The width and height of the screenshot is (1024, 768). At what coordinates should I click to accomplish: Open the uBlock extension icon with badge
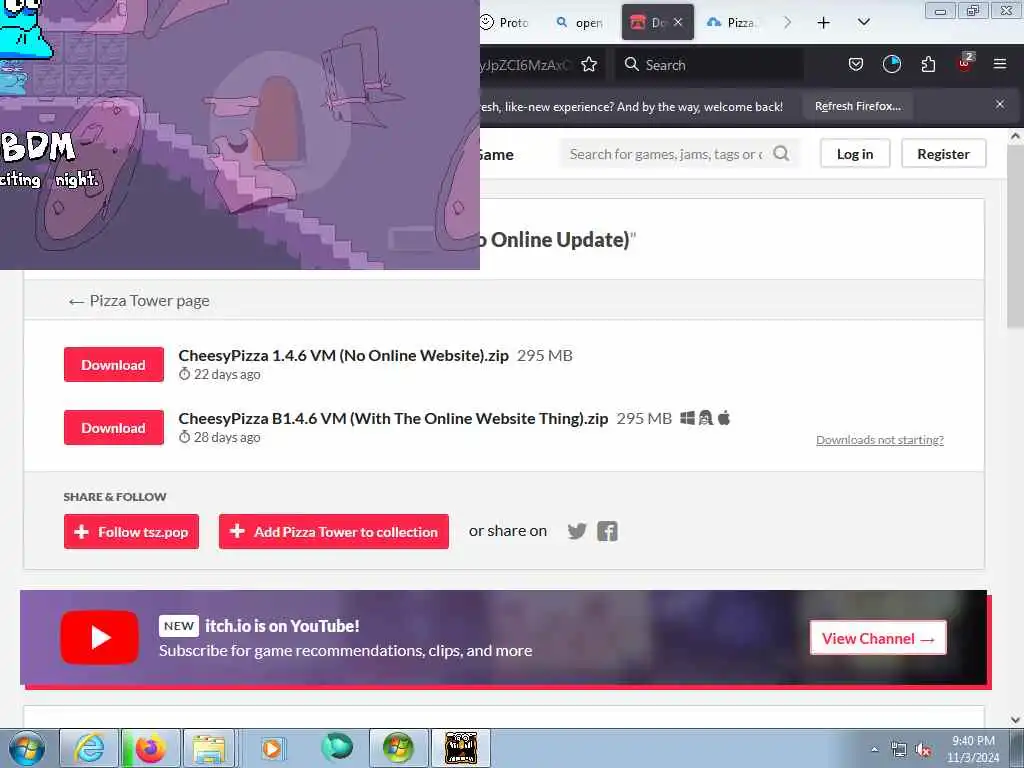[x=965, y=63]
